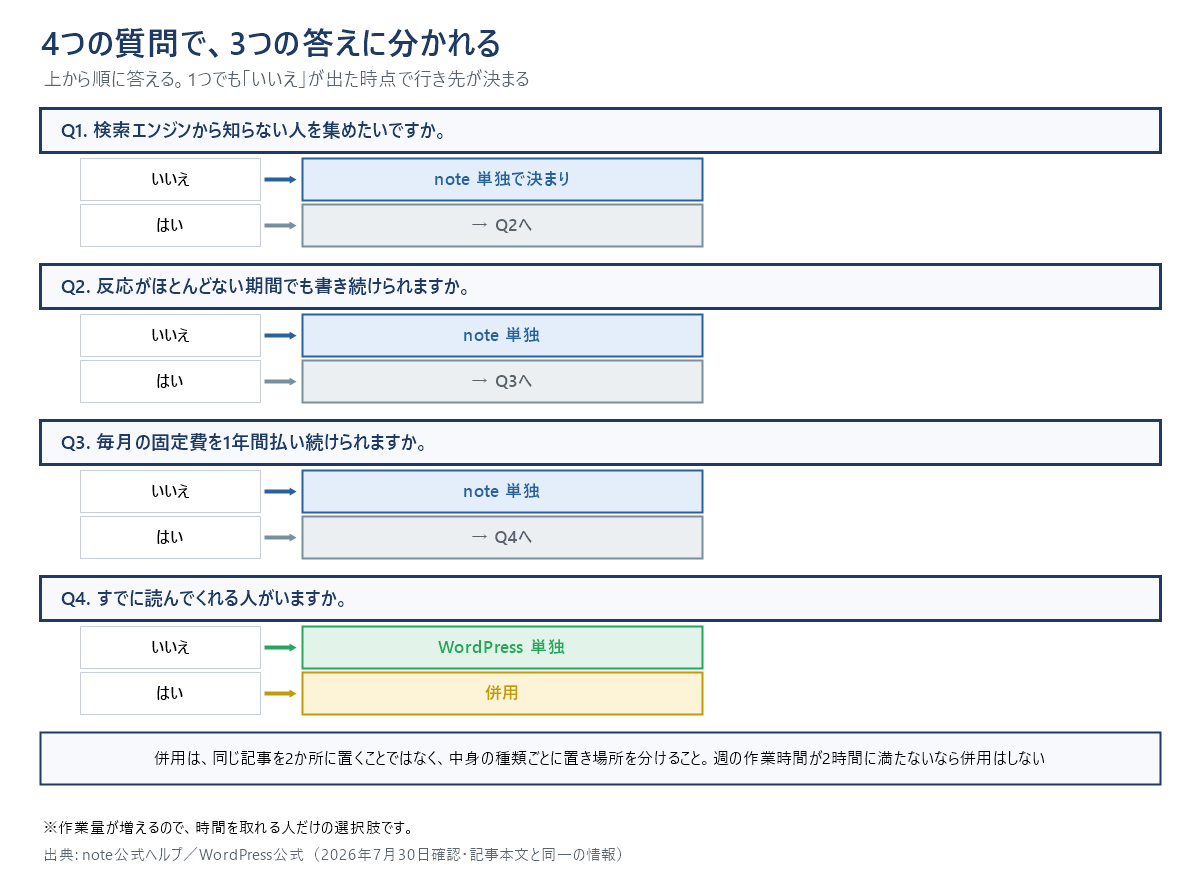The image size is (1200, 883).
Task: Select the subtitle starting '上から順に答える'
Action: (x=286, y=79)
